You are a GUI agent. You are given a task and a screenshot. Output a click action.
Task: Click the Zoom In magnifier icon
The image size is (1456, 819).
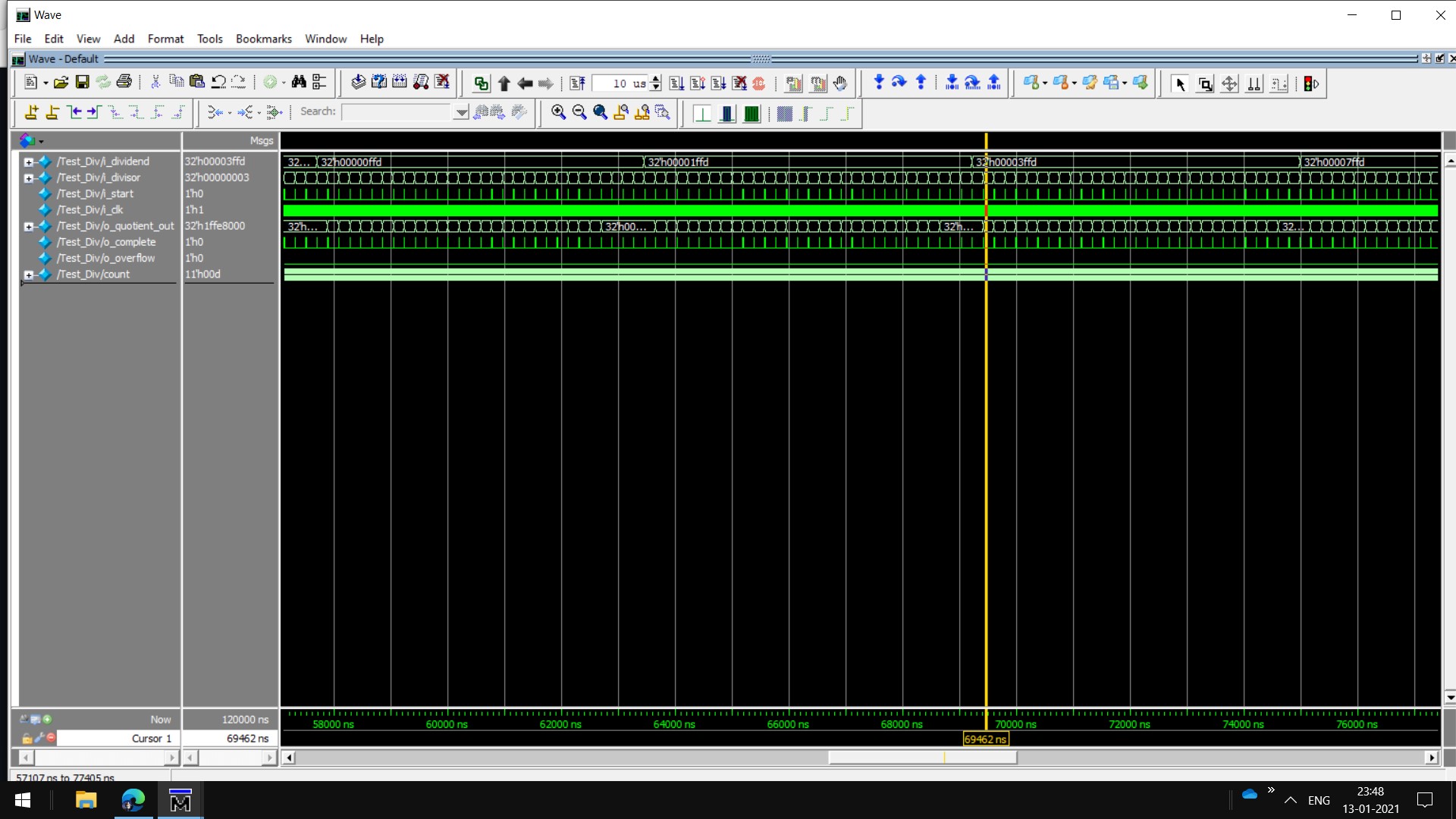coord(558,112)
